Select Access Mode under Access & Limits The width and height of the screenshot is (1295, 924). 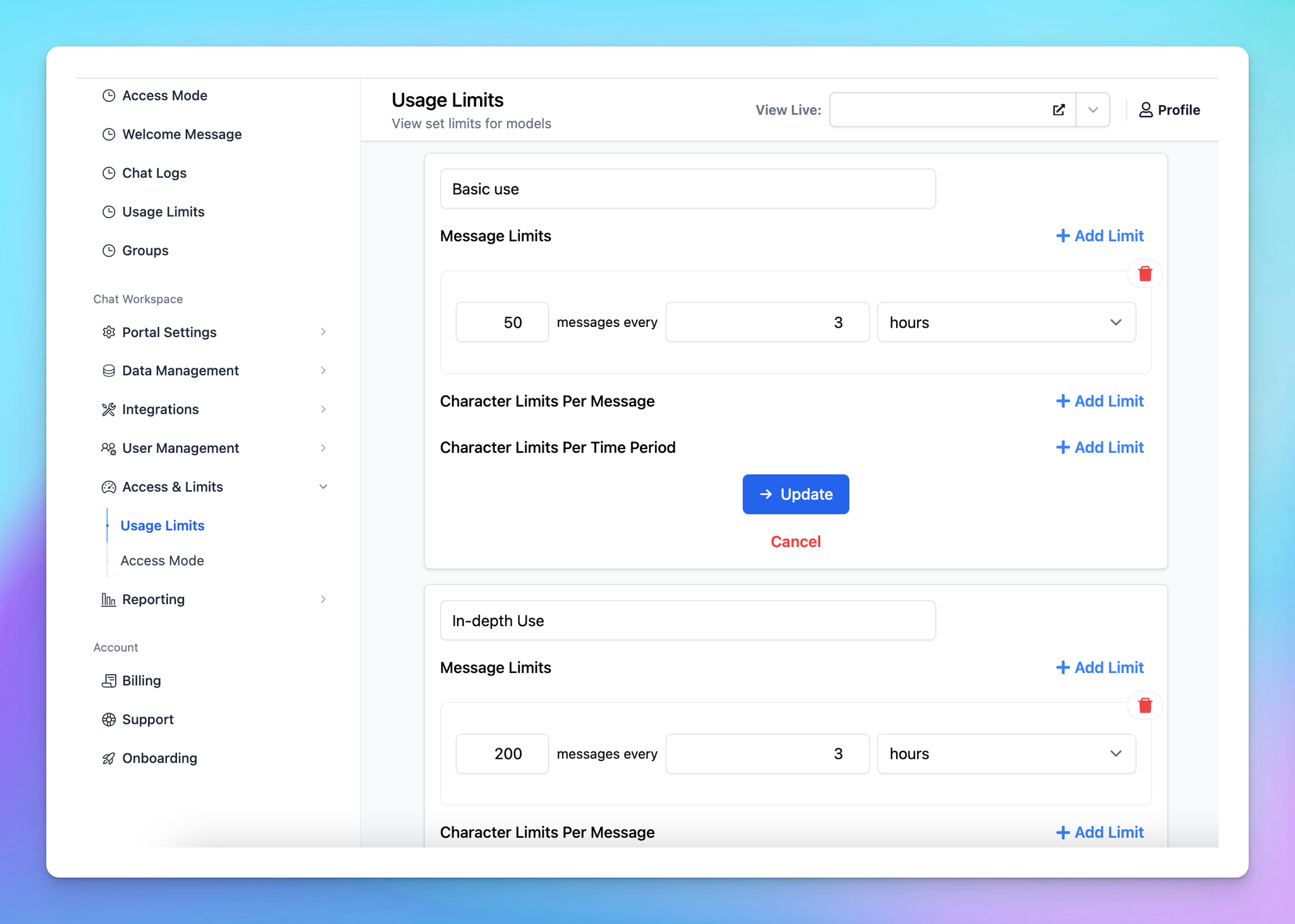[162, 561]
